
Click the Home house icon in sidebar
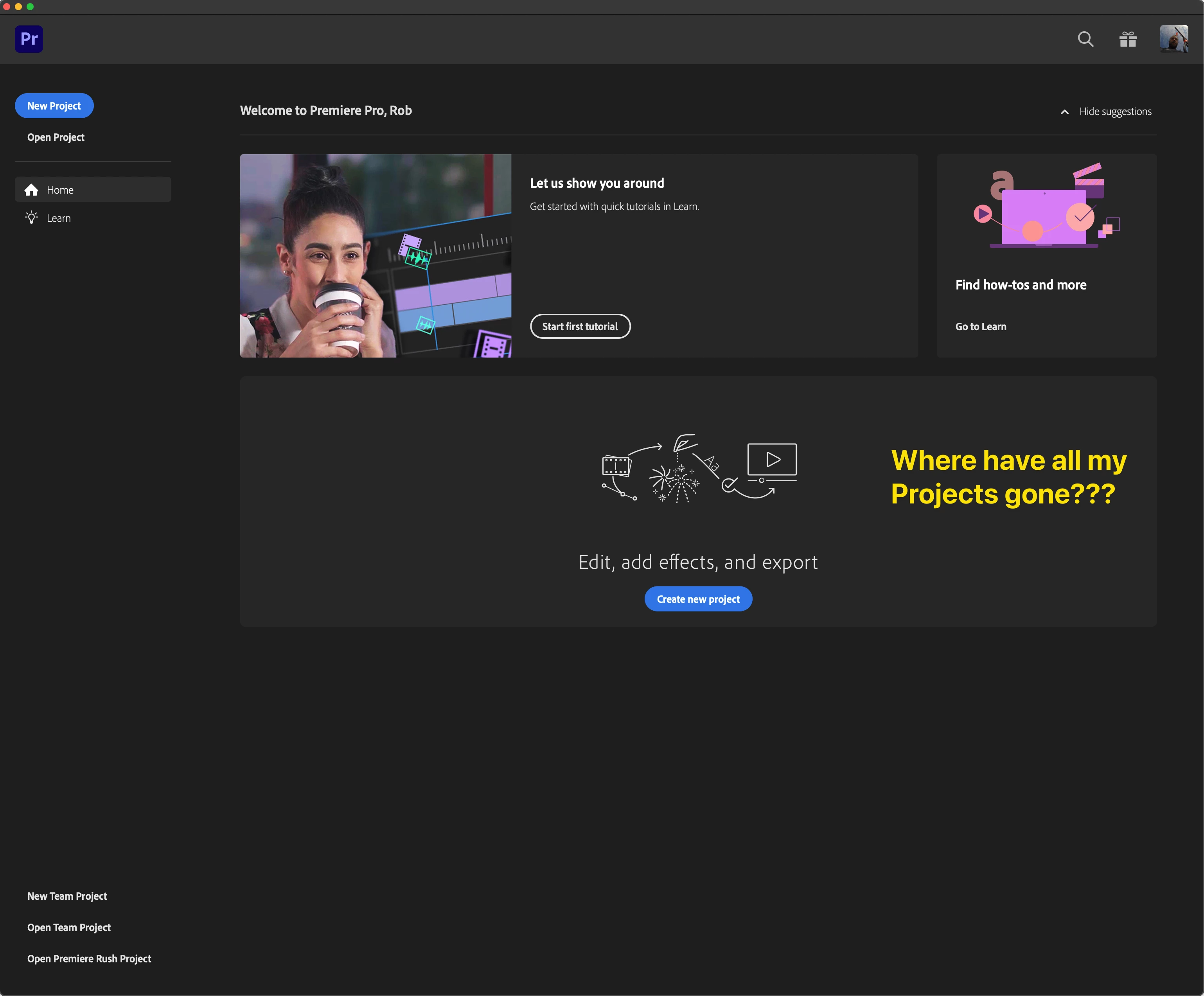coord(32,190)
